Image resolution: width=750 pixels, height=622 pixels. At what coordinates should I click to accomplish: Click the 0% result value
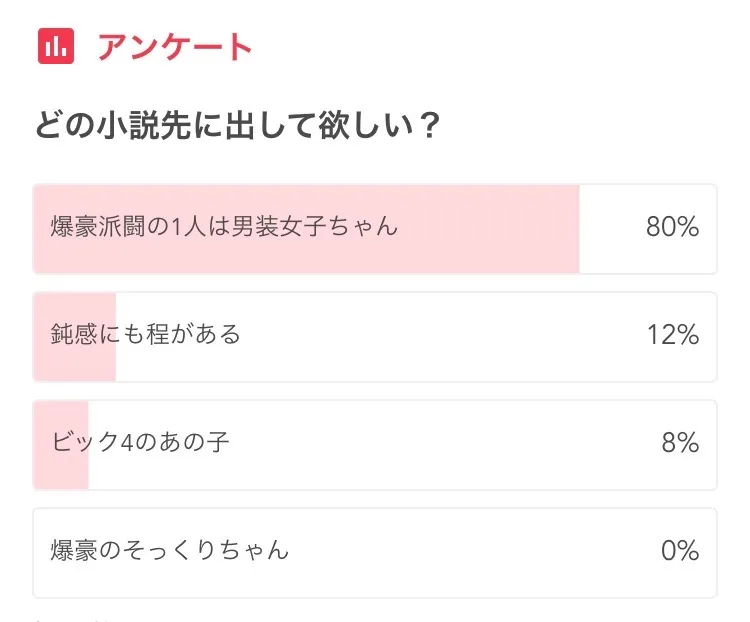coord(680,551)
